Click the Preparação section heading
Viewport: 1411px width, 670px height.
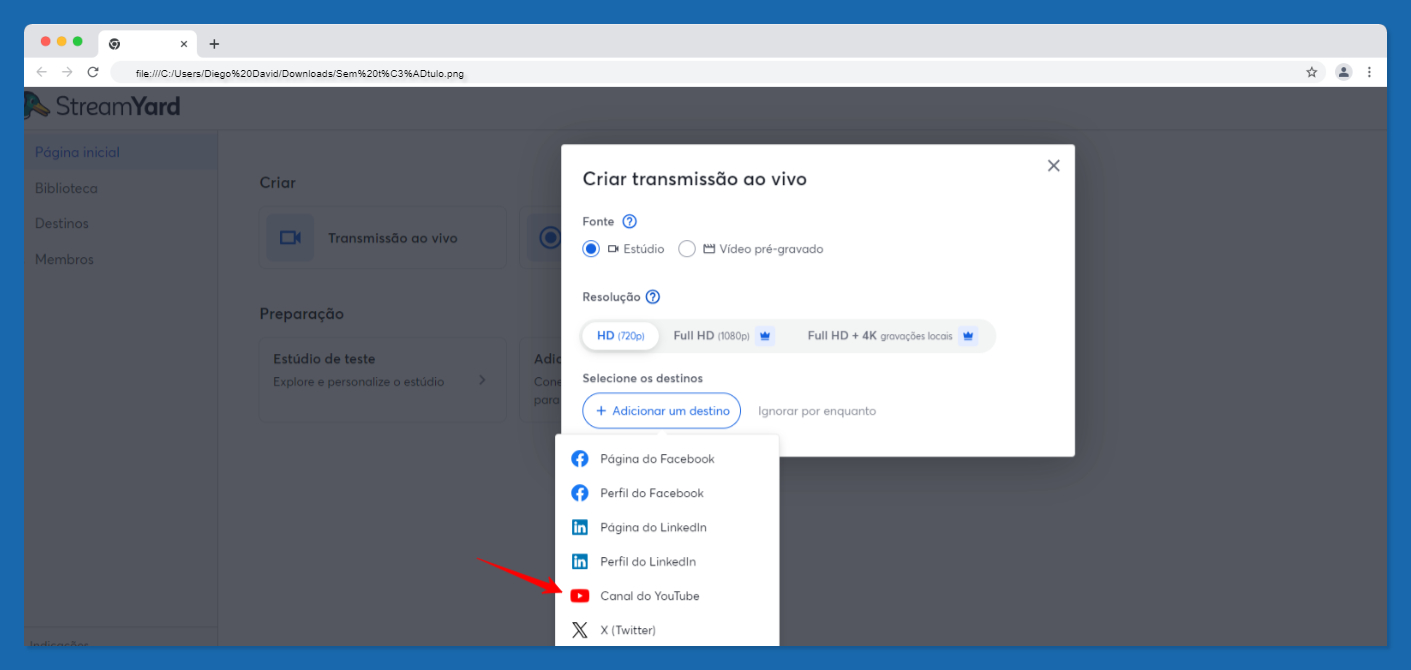pos(302,314)
